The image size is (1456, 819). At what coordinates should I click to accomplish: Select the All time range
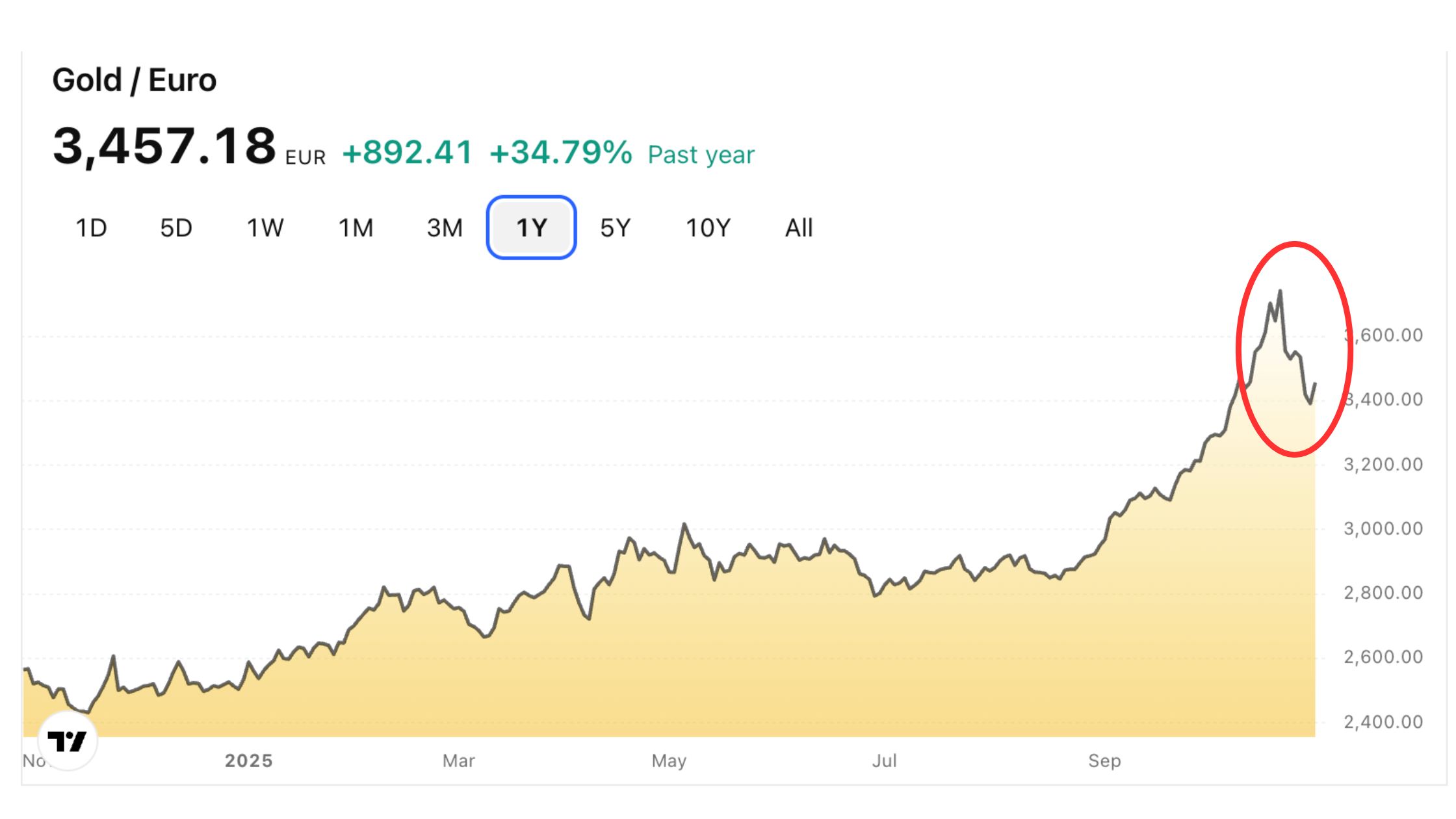[799, 228]
